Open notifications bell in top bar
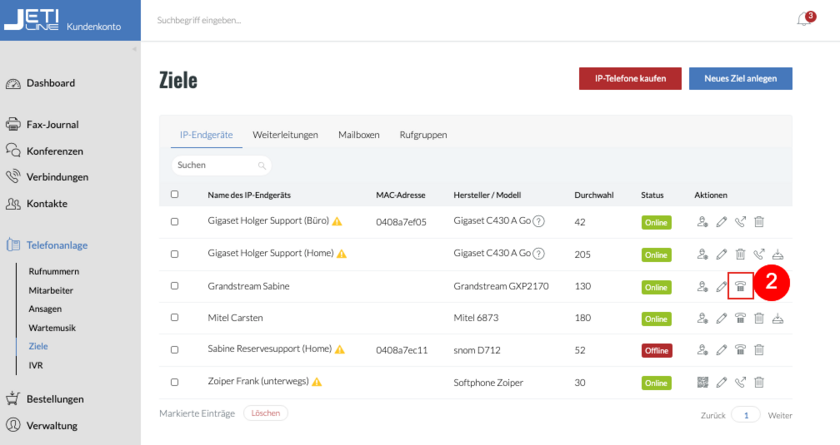The width and height of the screenshot is (840, 445). pos(804,20)
